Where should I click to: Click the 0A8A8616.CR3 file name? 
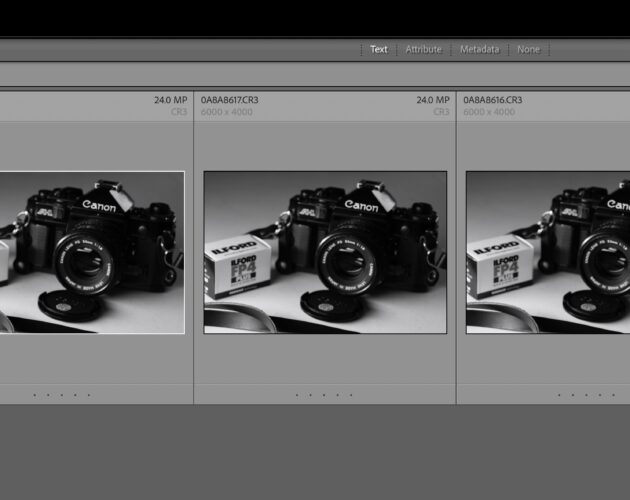coord(493,100)
